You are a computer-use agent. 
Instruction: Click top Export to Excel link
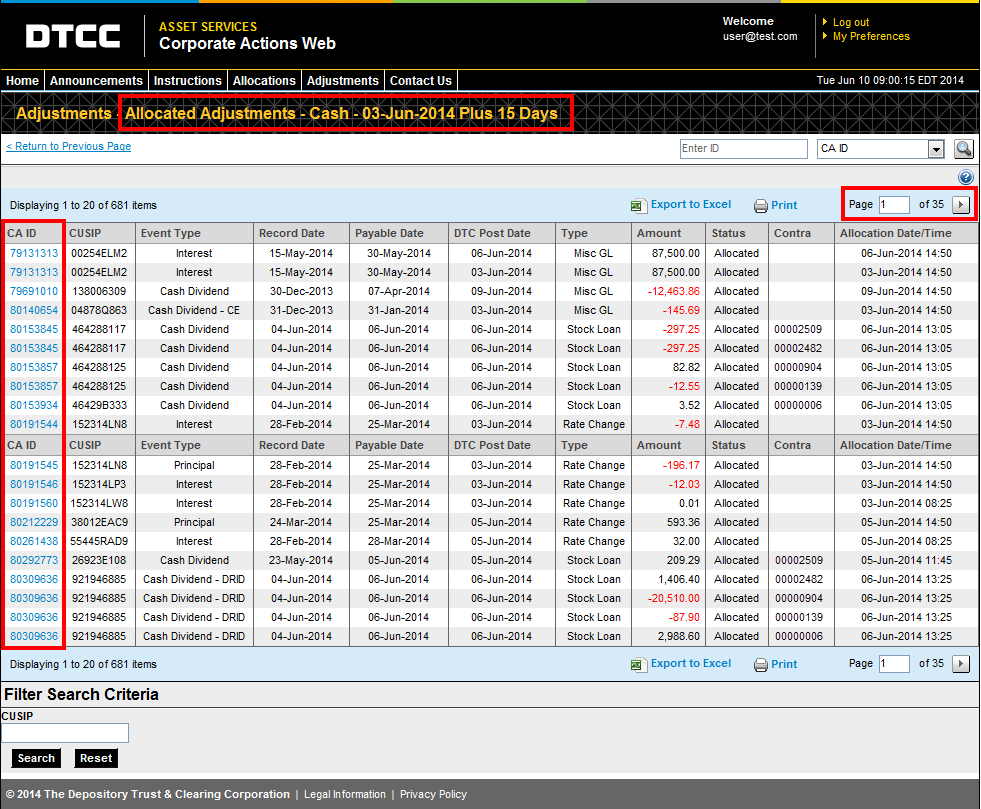point(691,205)
